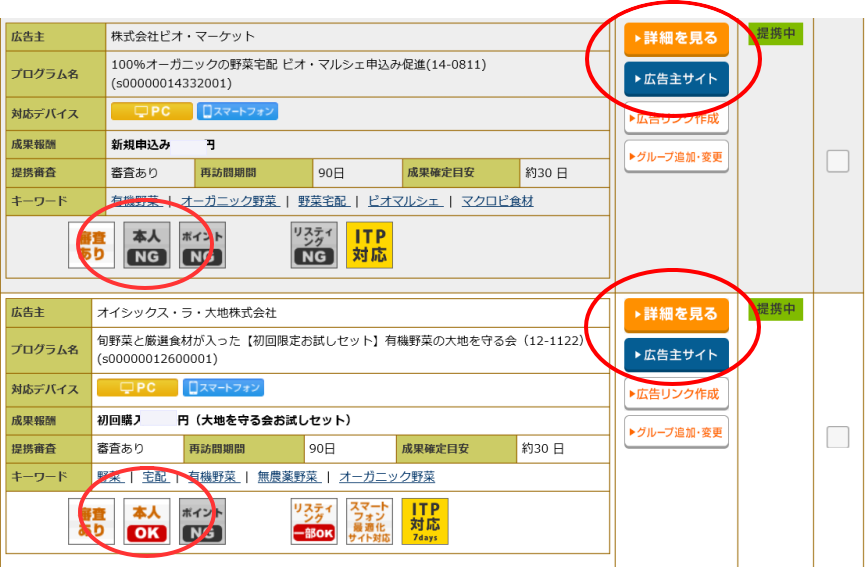Click PC device badge for ビオ・マーケット

coord(152,111)
